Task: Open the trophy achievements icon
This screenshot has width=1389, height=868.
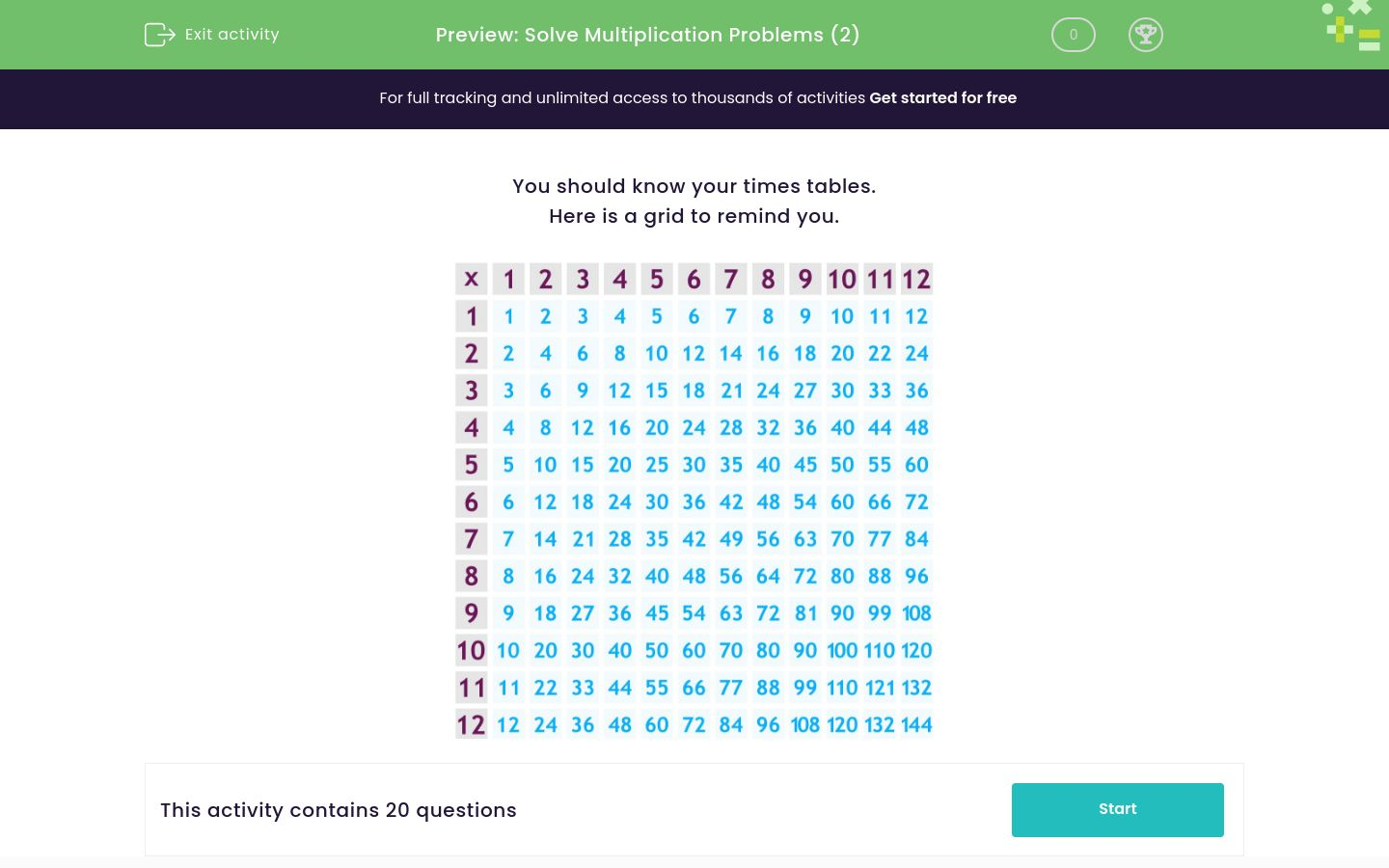Action: 1146,35
